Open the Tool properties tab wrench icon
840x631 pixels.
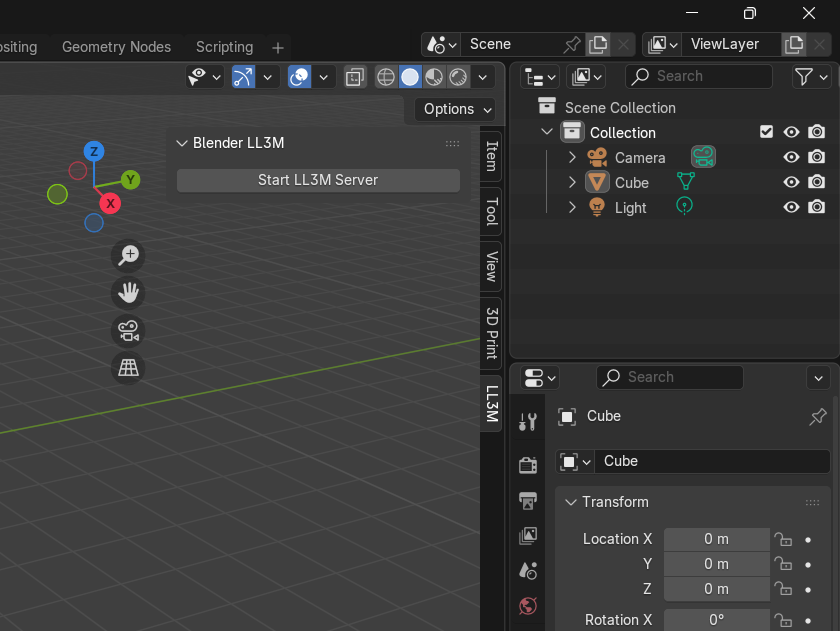pyautogui.click(x=528, y=421)
